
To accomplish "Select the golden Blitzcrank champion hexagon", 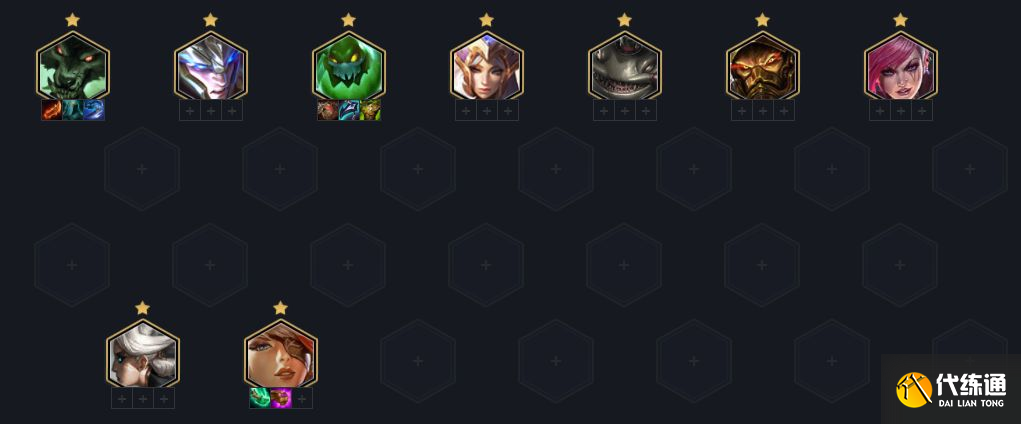I will [x=762, y=66].
